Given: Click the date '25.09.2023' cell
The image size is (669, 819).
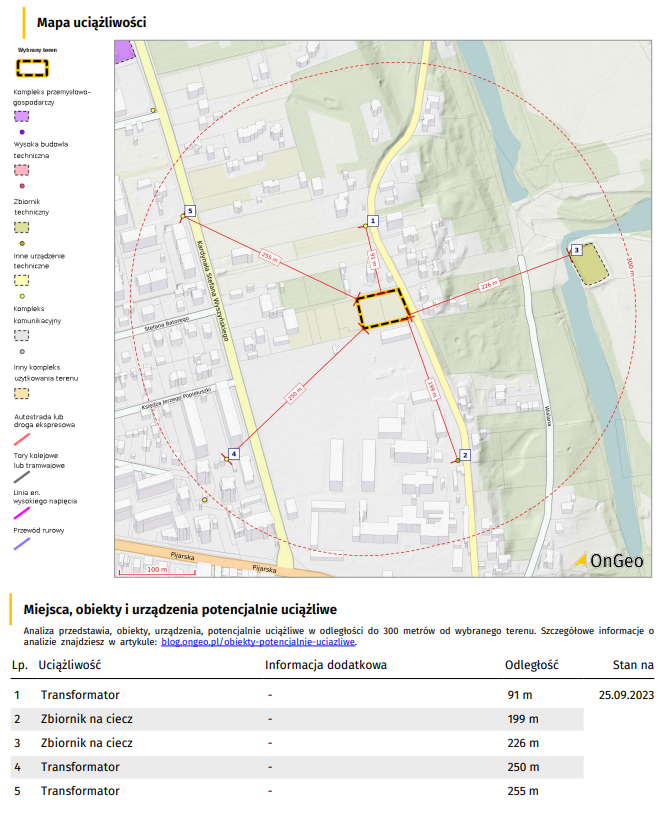Looking at the screenshot, I should (626, 695).
